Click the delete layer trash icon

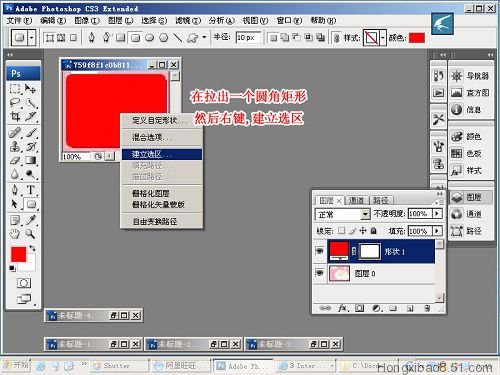[x=427, y=308]
